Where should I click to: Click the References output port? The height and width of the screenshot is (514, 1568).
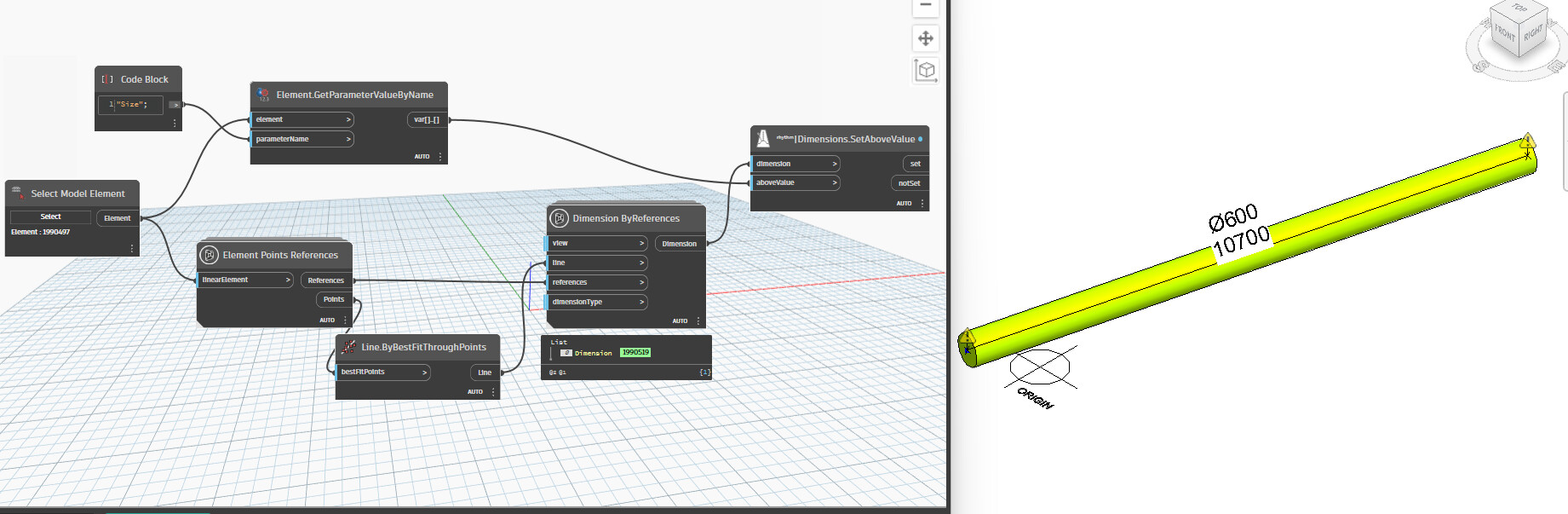coord(326,280)
